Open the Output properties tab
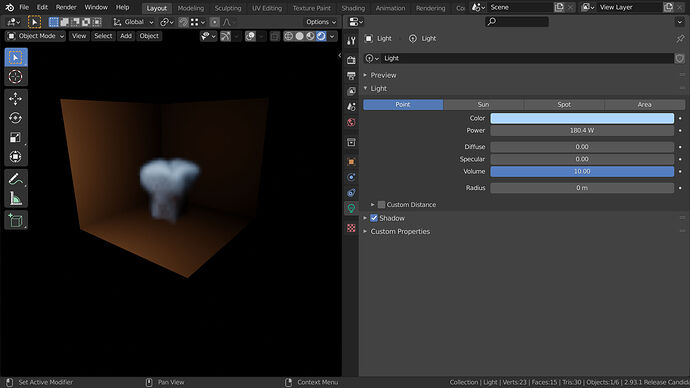The image size is (690, 388). (x=351, y=76)
